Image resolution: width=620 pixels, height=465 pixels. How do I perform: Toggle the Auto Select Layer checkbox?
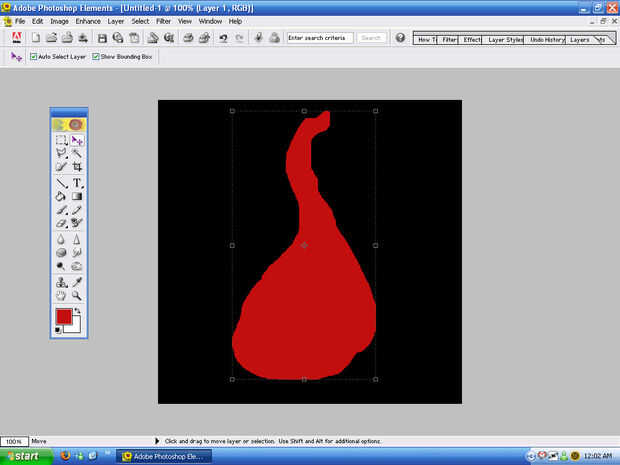pyautogui.click(x=32, y=57)
